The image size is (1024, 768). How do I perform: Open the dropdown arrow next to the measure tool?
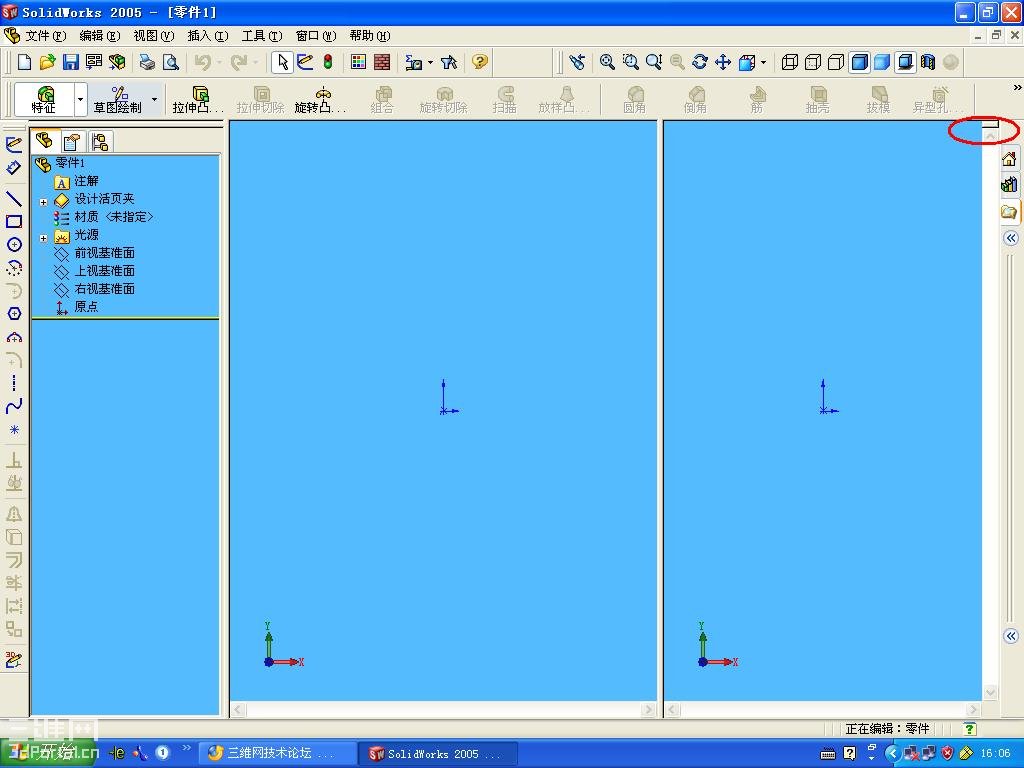click(430, 63)
